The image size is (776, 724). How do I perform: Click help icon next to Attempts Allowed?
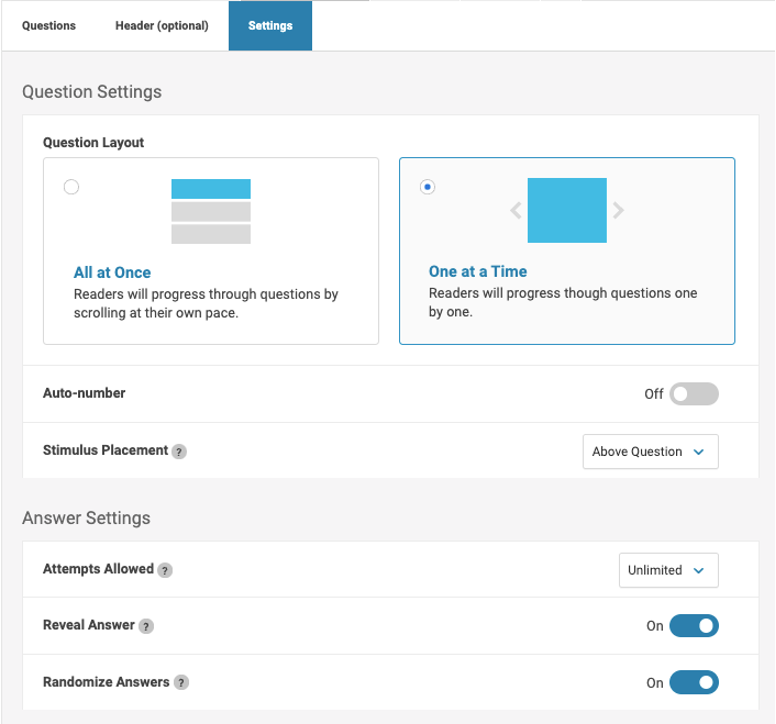[165, 570]
